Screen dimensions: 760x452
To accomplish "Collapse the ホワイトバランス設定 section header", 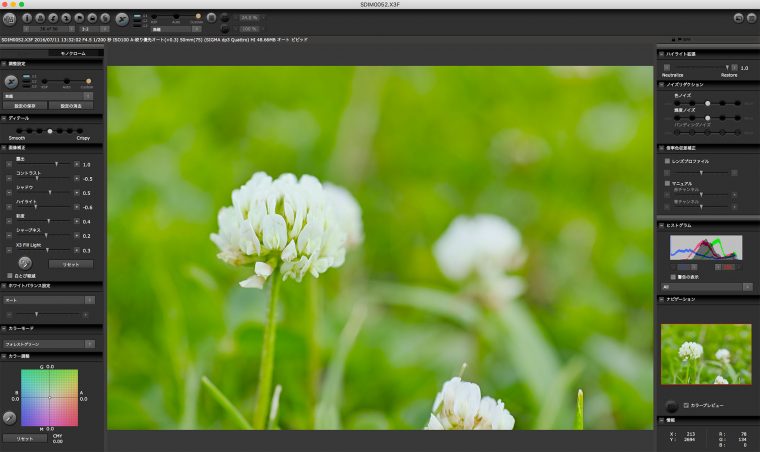I will pyautogui.click(x=4, y=286).
